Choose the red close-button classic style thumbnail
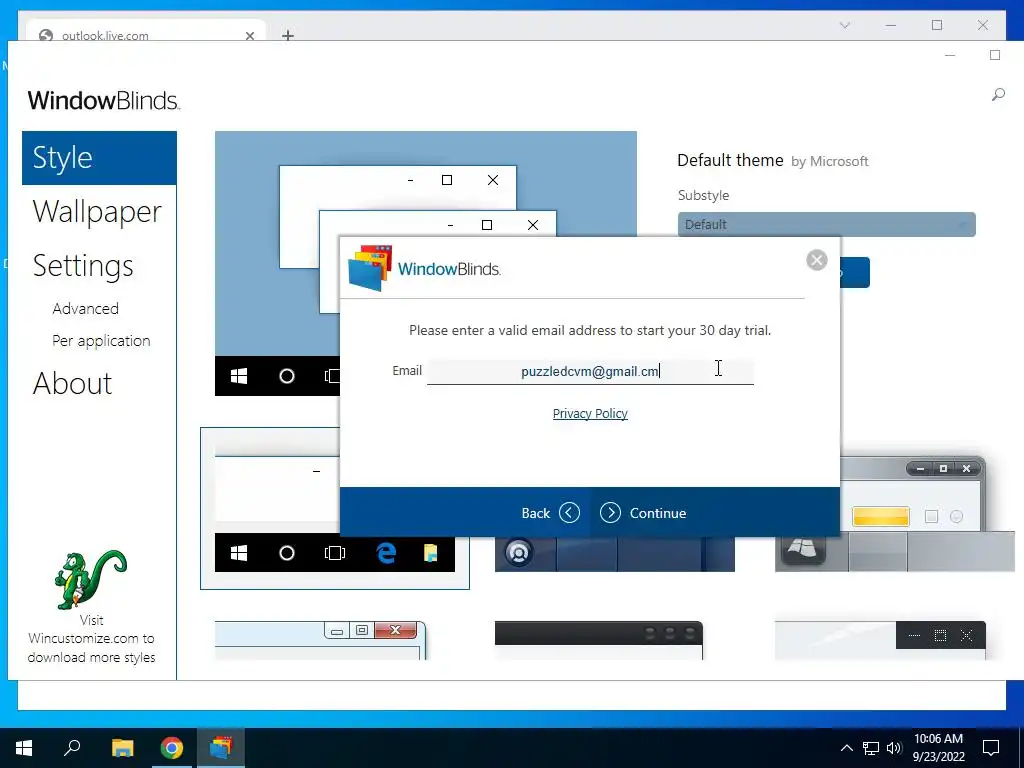The width and height of the screenshot is (1024, 768). point(321,640)
